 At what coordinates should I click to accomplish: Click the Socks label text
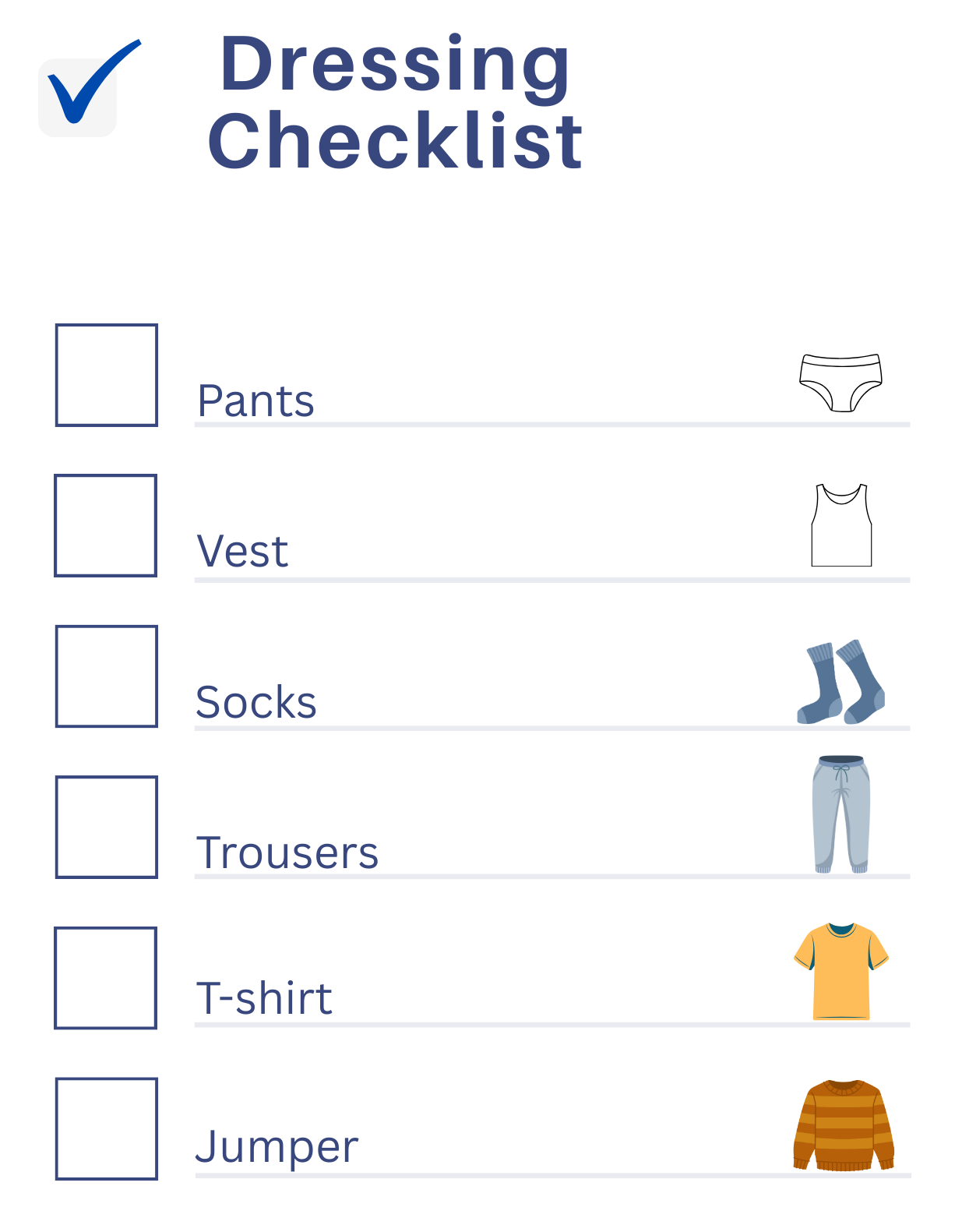(256, 703)
